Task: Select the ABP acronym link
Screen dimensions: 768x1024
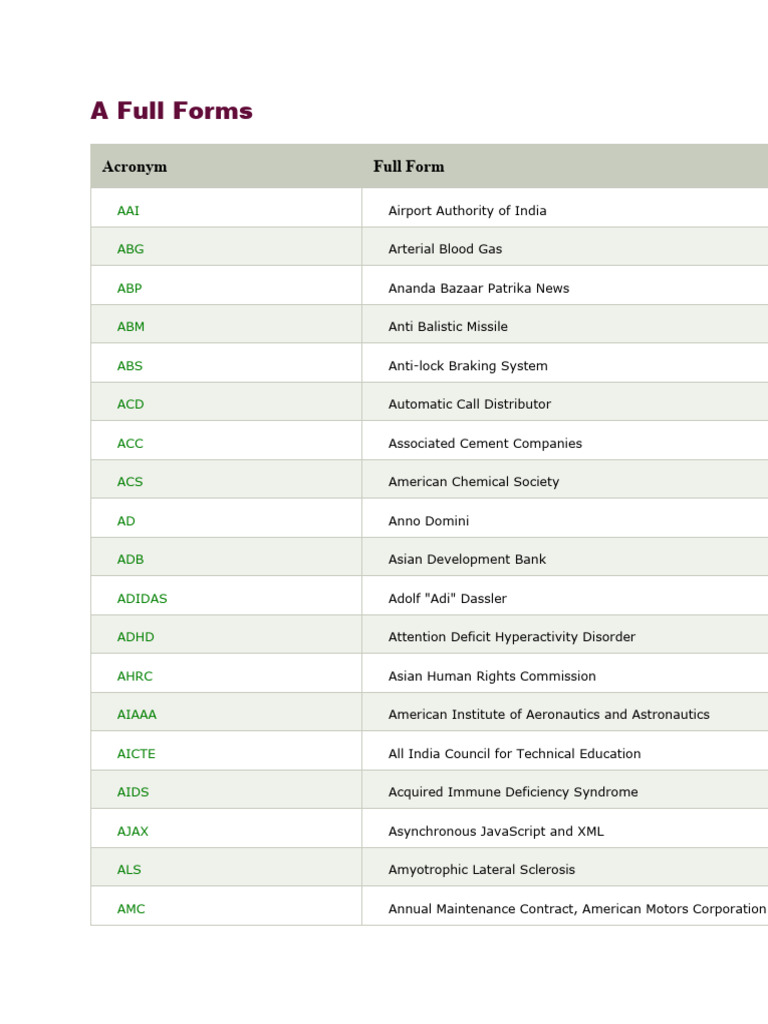Action: 129,288
